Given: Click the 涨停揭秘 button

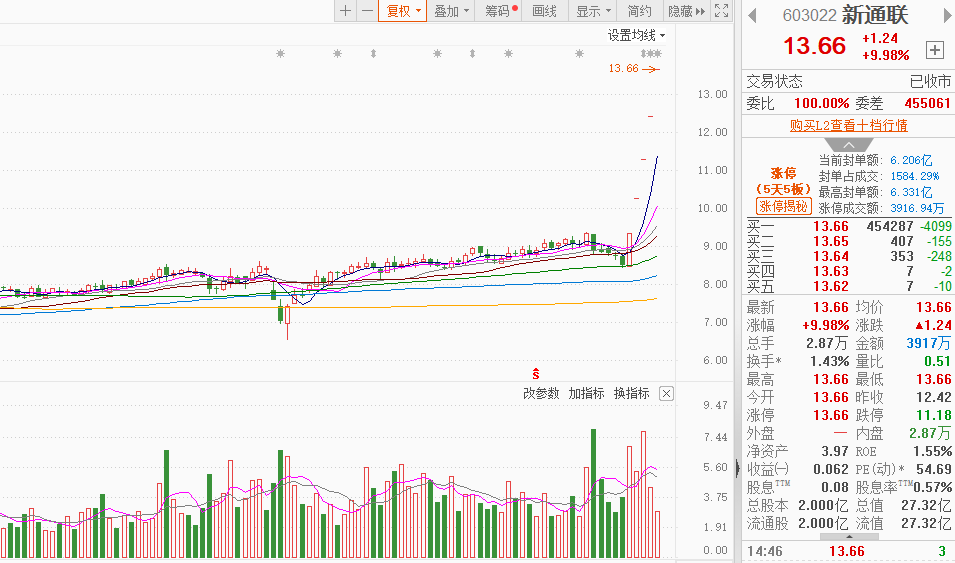Looking at the screenshot, I should coord(783,207).
